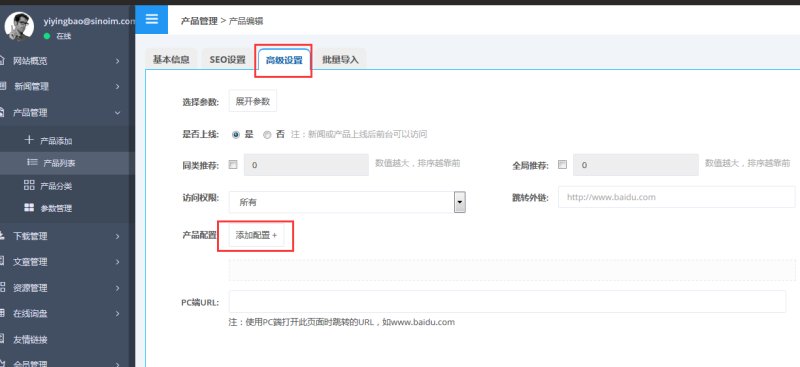Enable the 同类推荐 checkbox
This screenshot has height=367, width=800.
pos(233,165)
